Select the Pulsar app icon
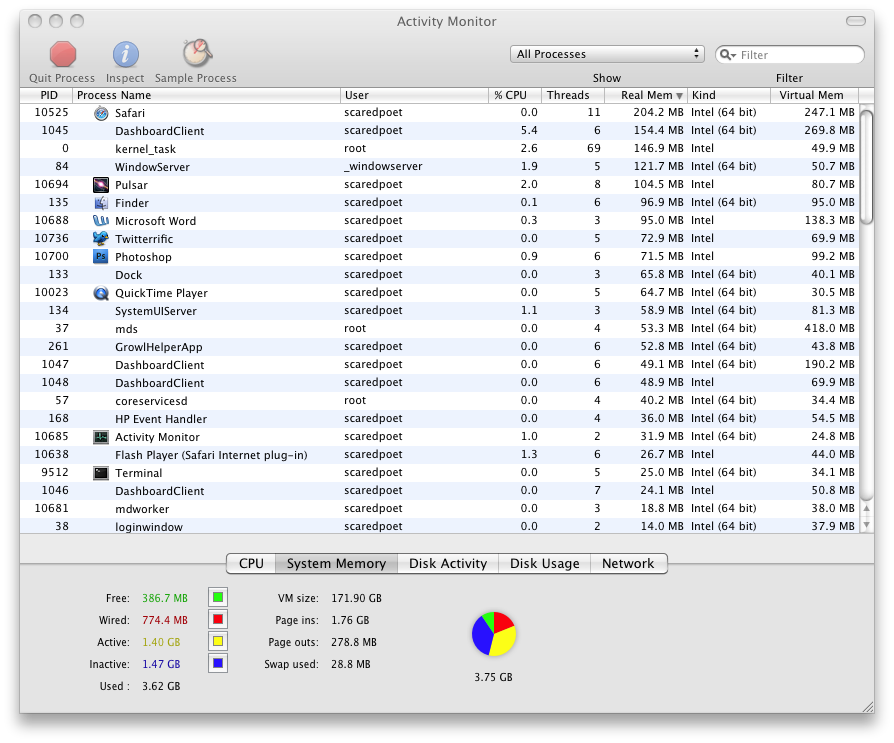This screenshot has width=894, height=743. point(101,185)
